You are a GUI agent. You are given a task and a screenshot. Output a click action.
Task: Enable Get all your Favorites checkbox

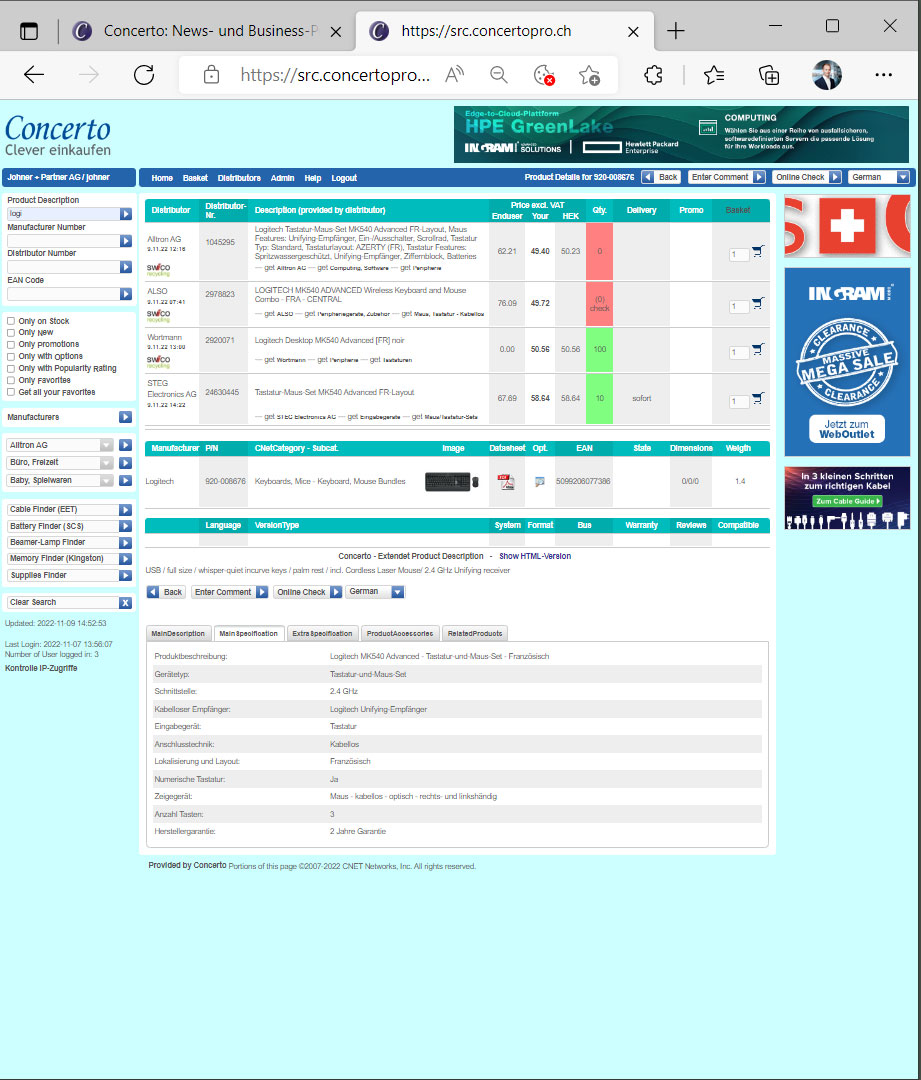11,392
